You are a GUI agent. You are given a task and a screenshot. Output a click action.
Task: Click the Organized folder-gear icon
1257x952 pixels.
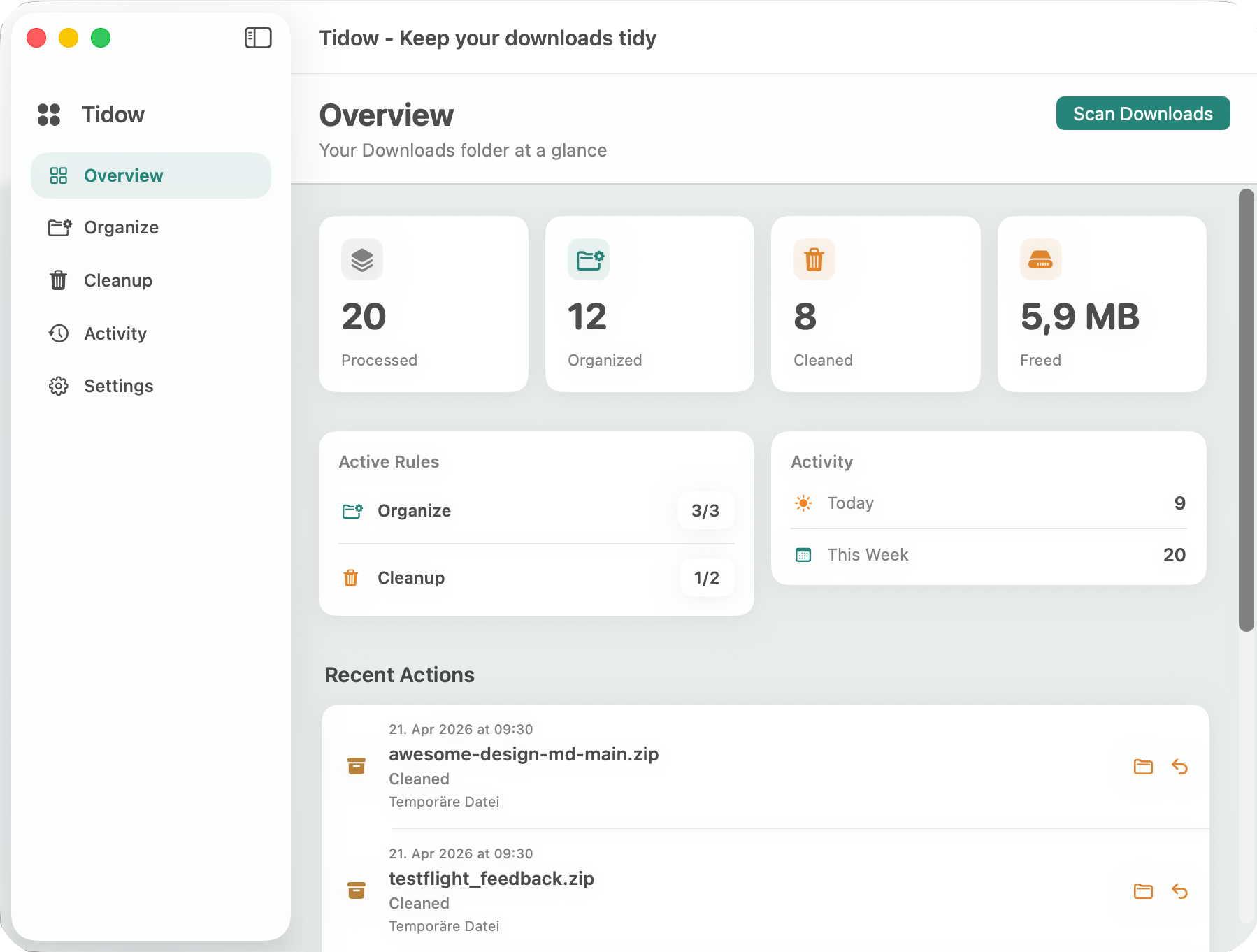589,259
